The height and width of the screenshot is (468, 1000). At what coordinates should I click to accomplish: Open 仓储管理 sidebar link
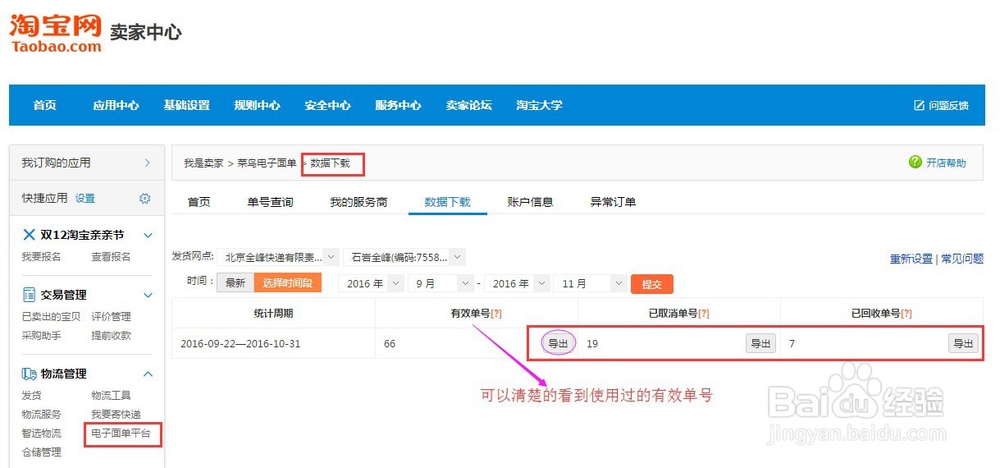pyautogui.click(x=41, y=453)
